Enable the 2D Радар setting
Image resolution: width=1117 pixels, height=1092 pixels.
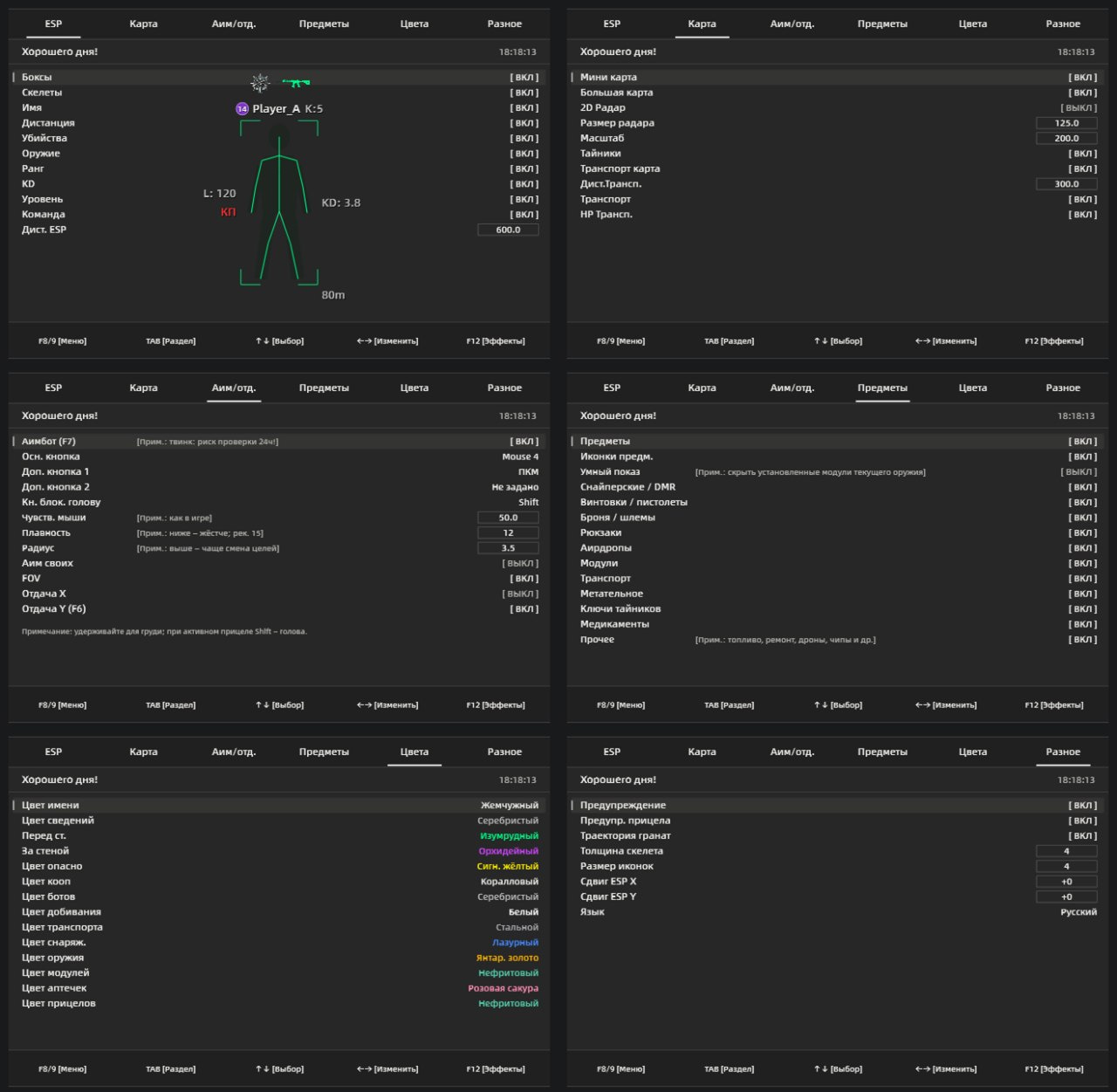pyautogui.click(x=1079, y=108)
